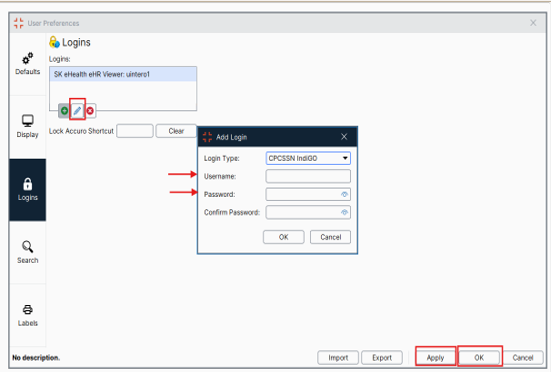The height and width of the screenshot is (372, 551).
Task: Click the red delete login icon
Action: pos(90,111)
